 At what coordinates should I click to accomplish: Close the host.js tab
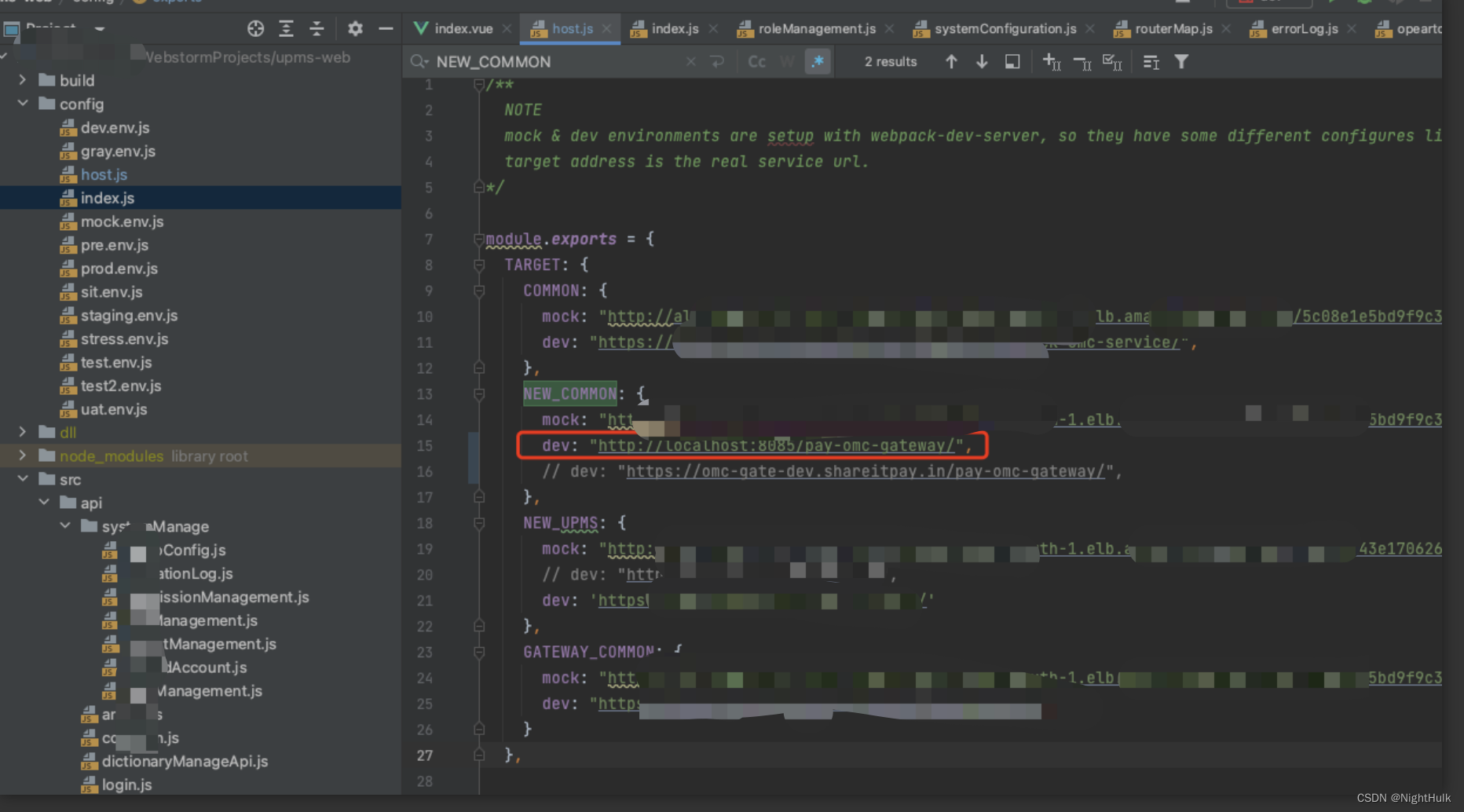606,29
